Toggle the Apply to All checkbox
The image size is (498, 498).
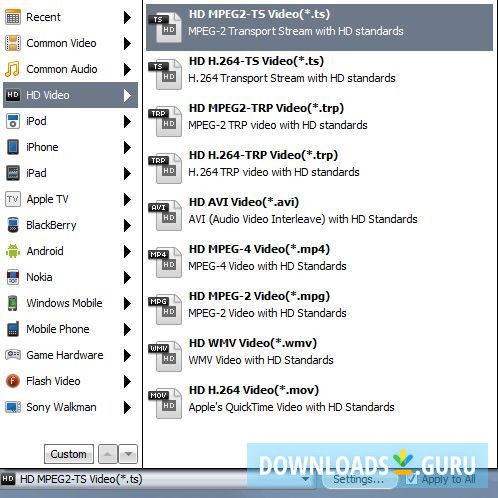click(x=411, y=479)
